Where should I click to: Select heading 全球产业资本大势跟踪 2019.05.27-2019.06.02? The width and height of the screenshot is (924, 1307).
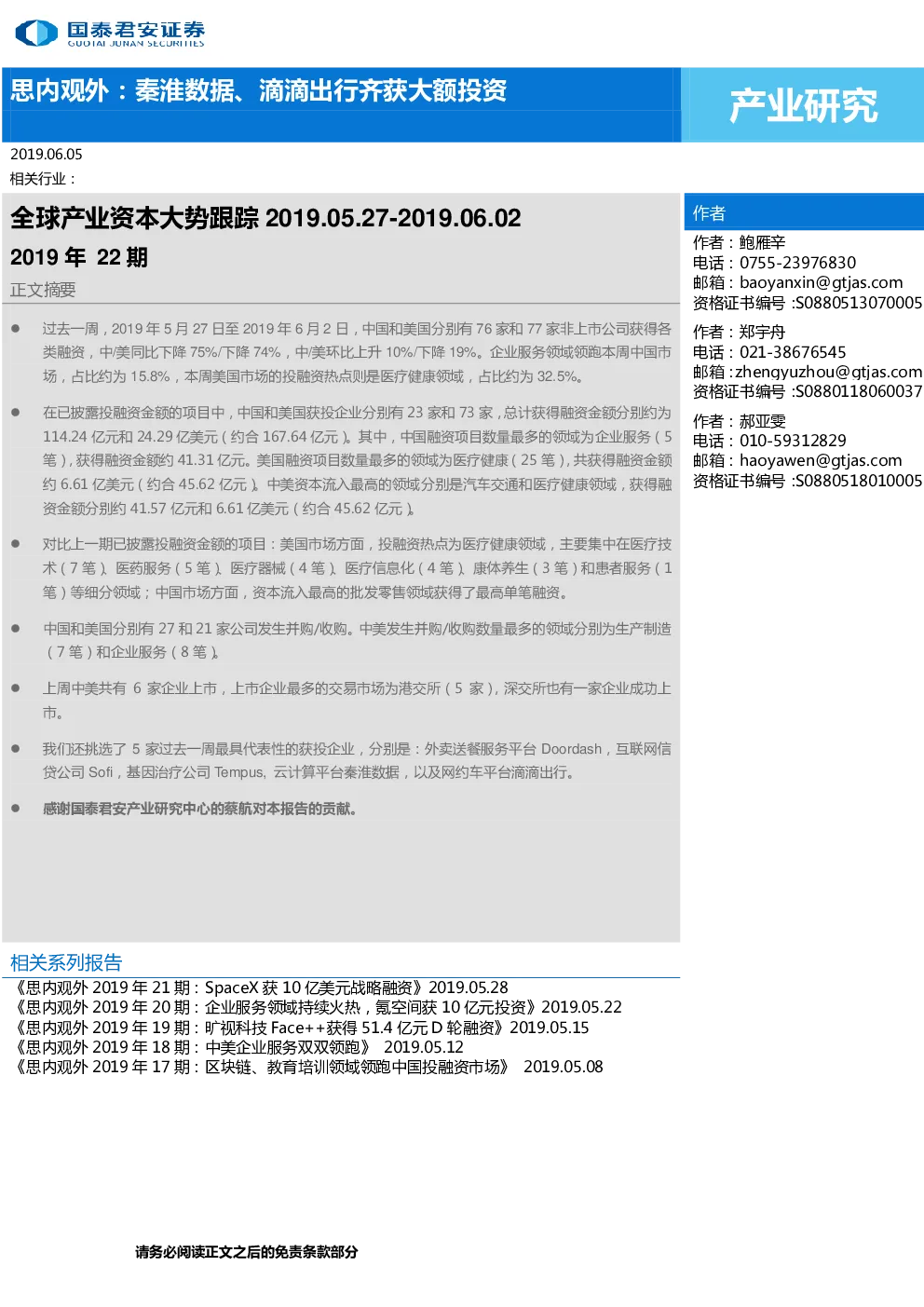(265, 218)
